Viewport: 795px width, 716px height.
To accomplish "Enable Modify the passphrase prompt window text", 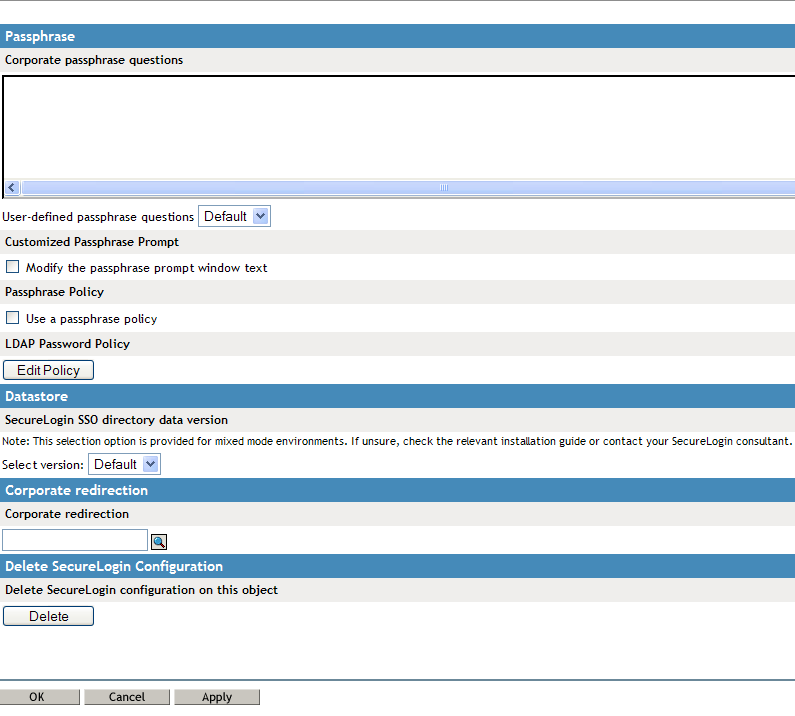I will [x=13, y=267].
